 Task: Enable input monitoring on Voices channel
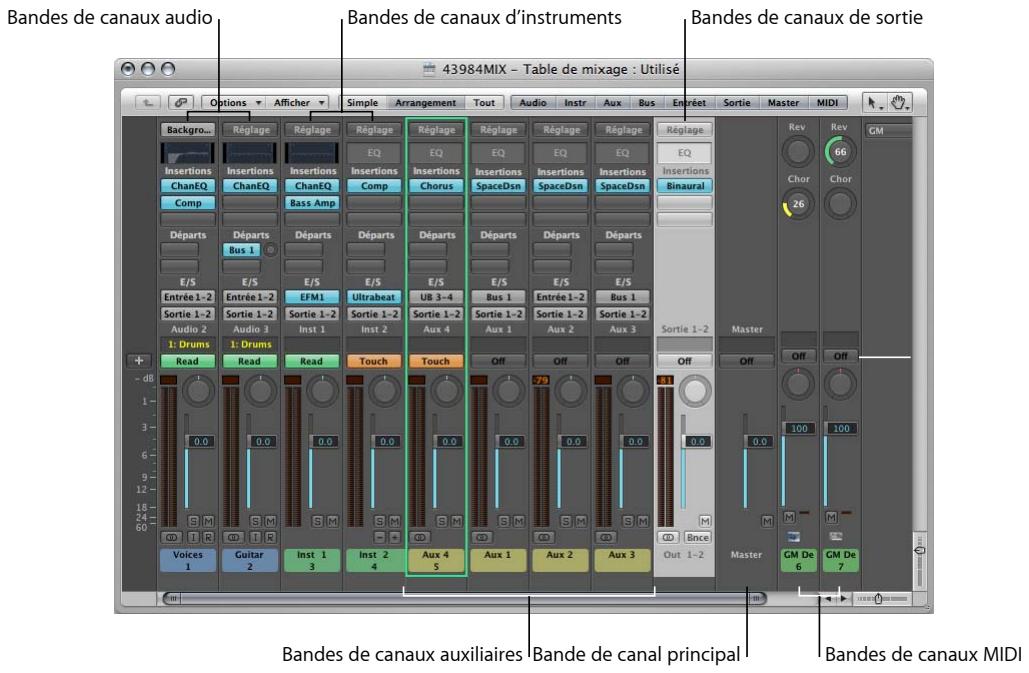(194, 537)
